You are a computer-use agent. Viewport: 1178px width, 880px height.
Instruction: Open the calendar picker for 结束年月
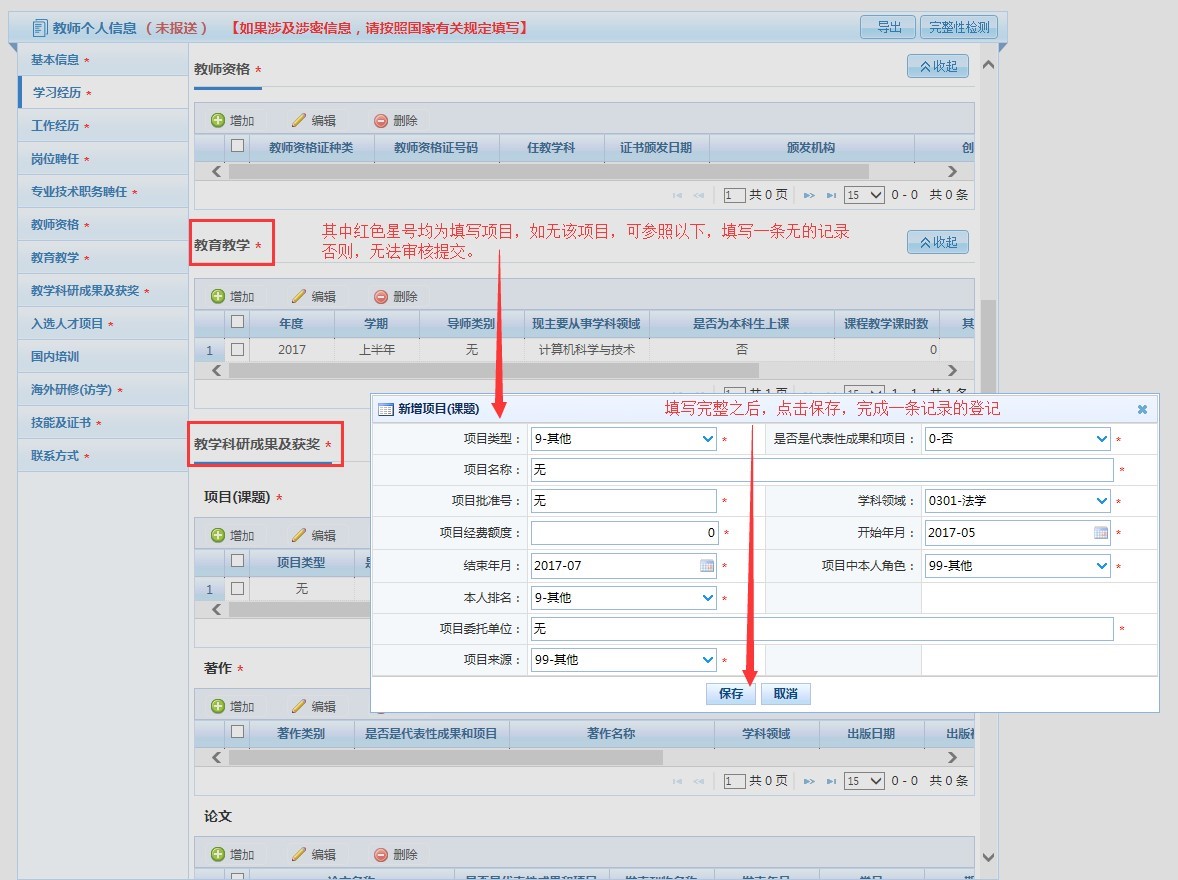pyautogui.click(x=707, y=566)
